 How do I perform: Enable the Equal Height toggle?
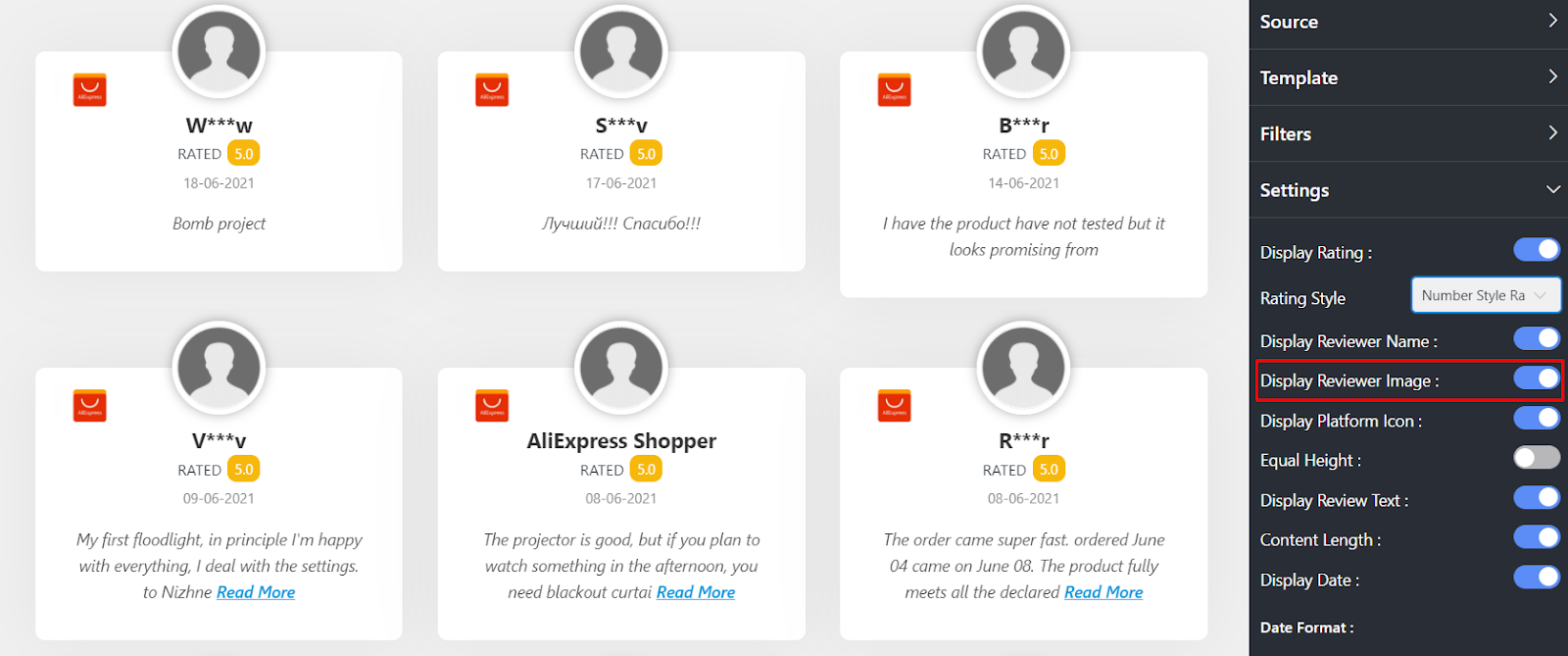tap(1536, 458)
